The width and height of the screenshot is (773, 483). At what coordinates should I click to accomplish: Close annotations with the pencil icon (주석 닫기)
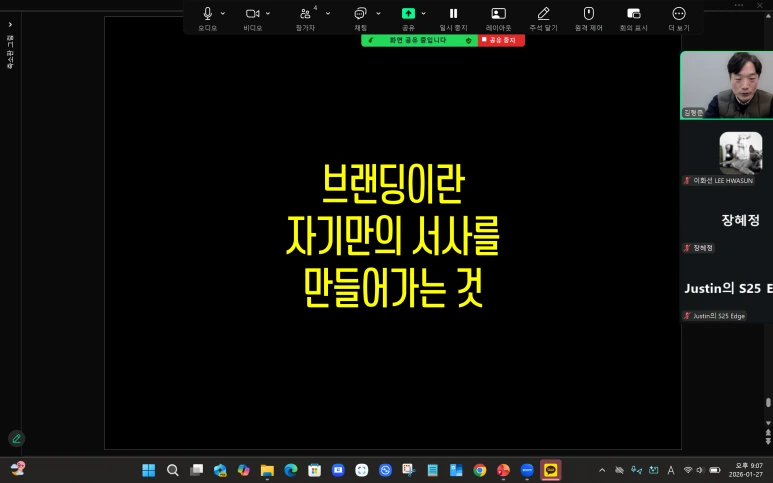543,13
